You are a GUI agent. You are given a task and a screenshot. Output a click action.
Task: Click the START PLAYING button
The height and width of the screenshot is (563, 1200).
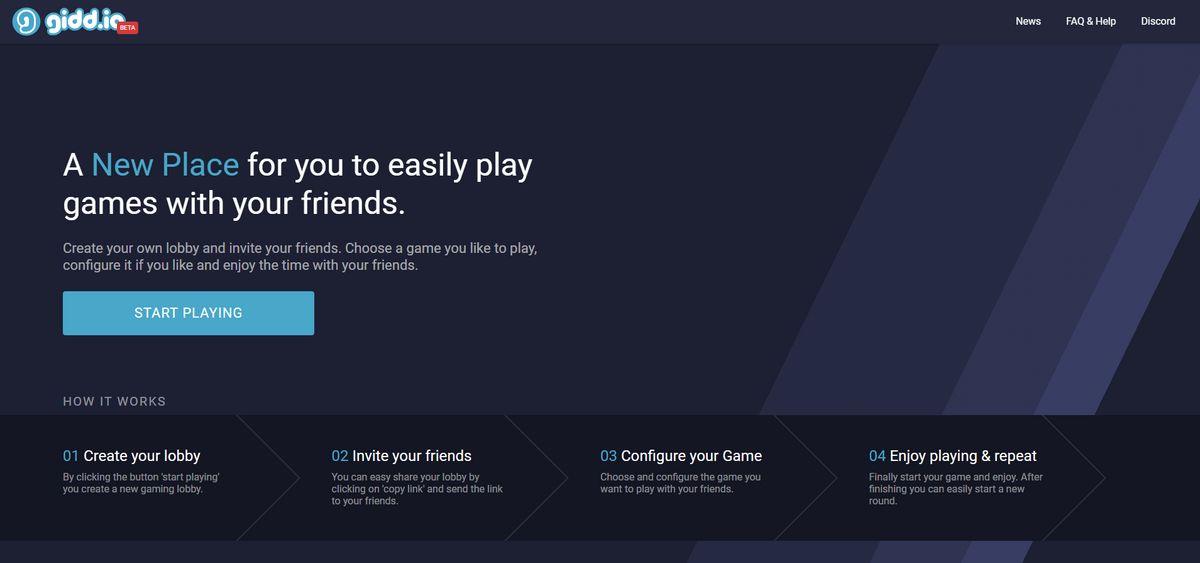point(188,313)
